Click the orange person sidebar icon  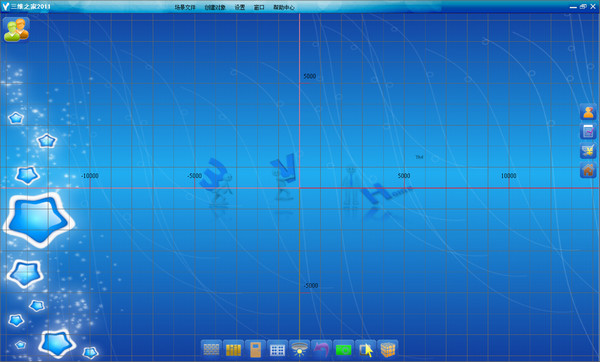(589, 112)
